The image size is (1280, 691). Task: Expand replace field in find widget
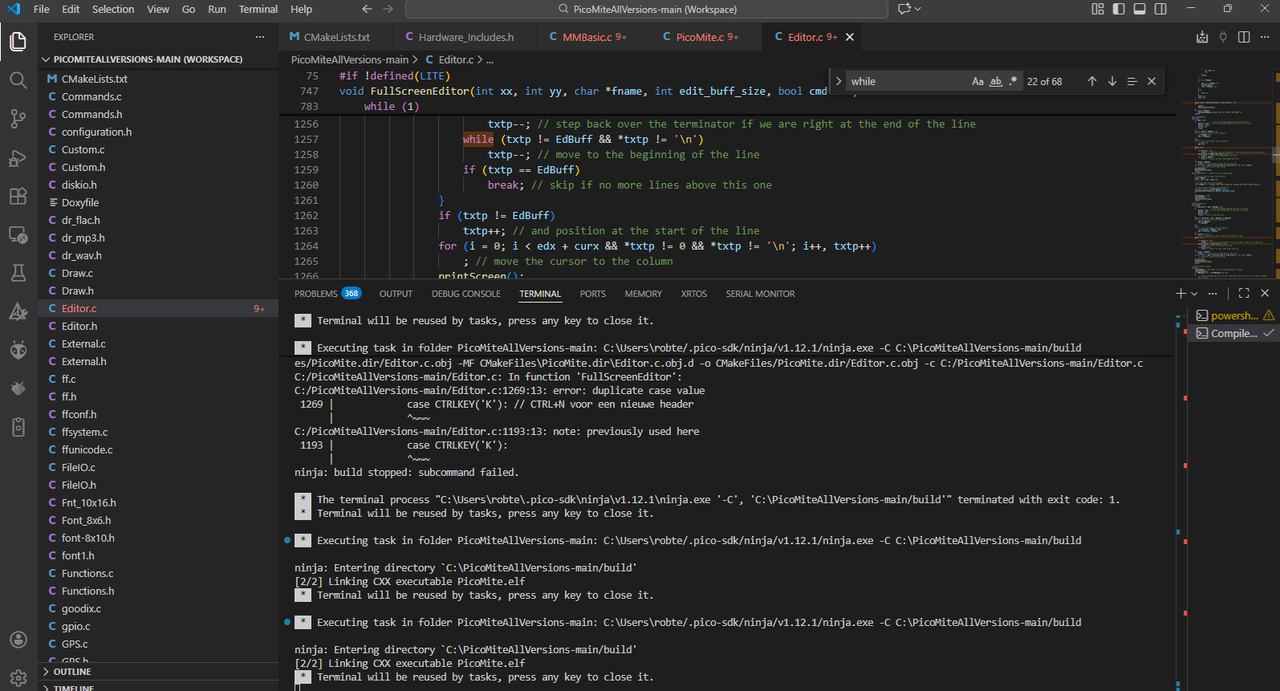838,81
